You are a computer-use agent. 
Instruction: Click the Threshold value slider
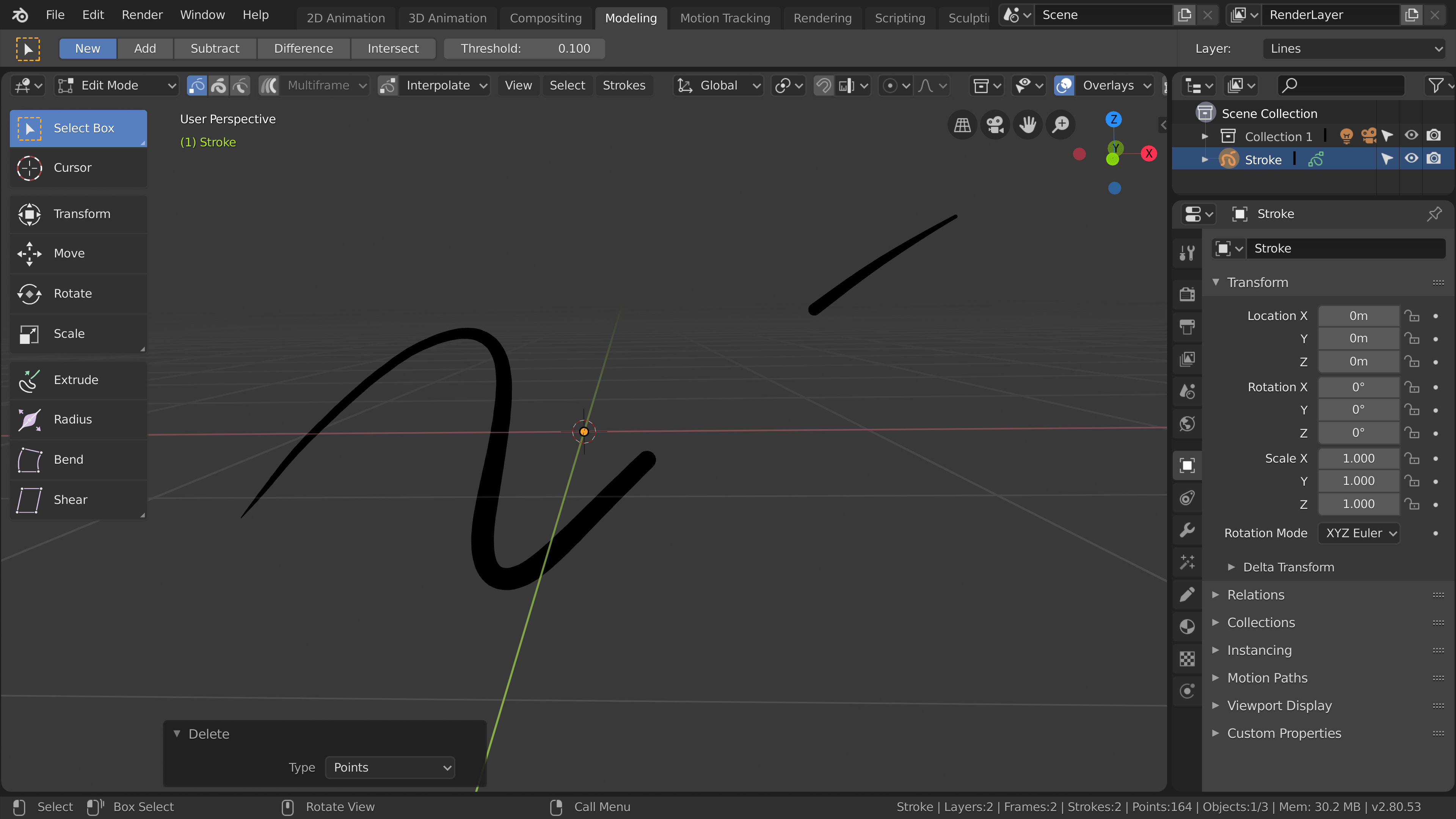click(x=524, y=49)
